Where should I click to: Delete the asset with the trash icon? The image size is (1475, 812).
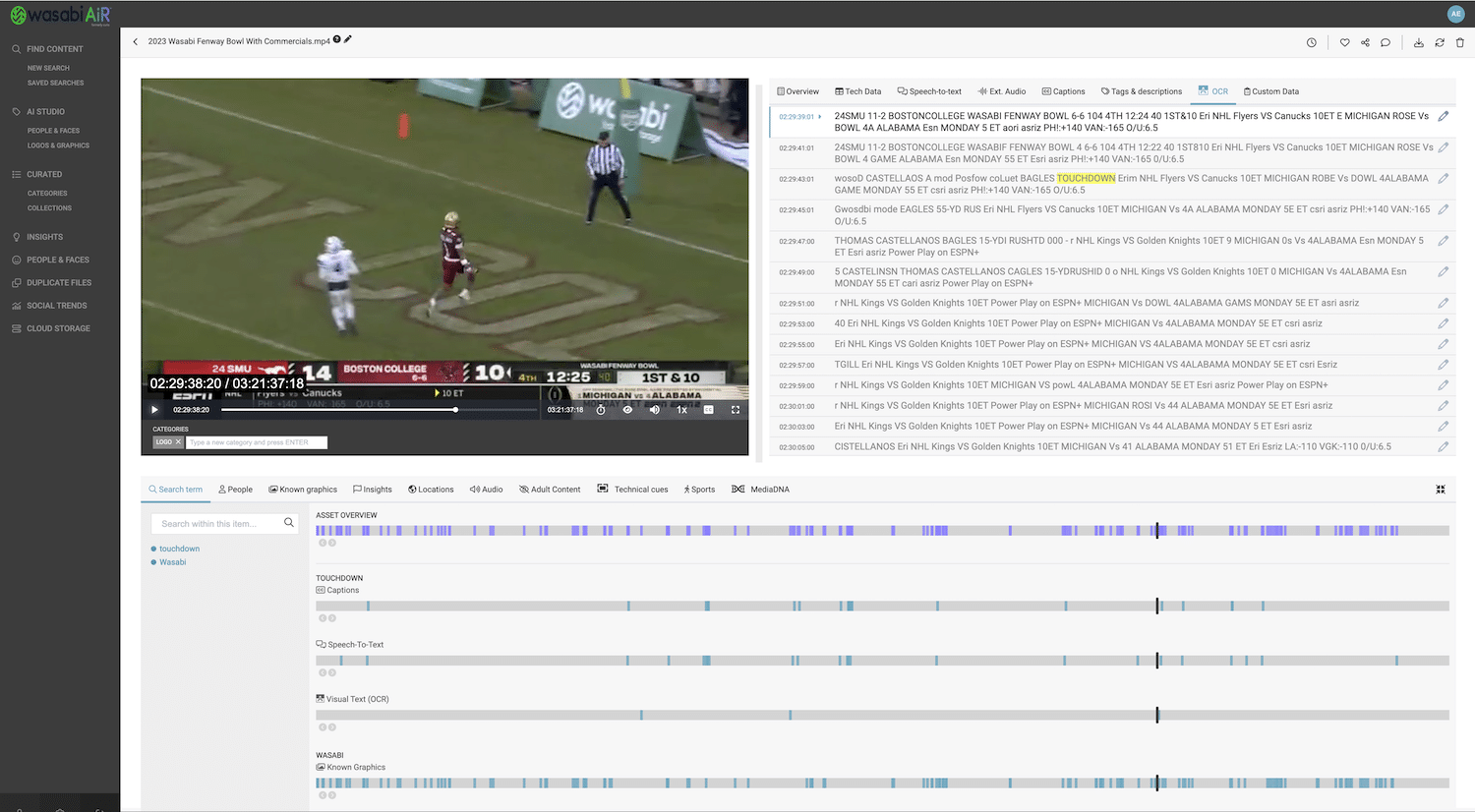tap(1460, 42)
